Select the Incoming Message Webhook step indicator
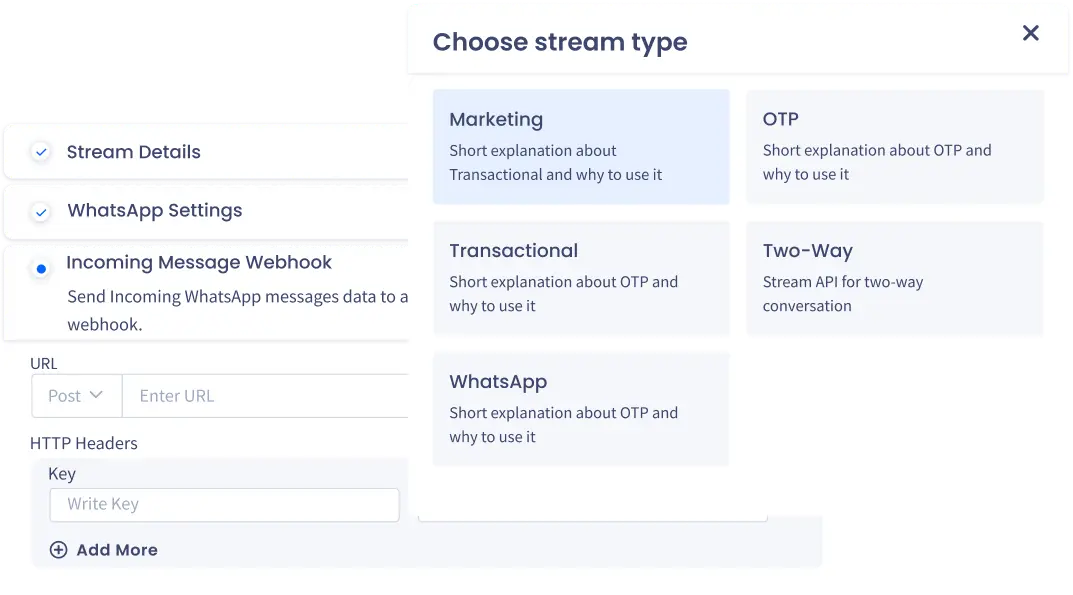The width and height of the screenshot is (1073, 595). 41,269
